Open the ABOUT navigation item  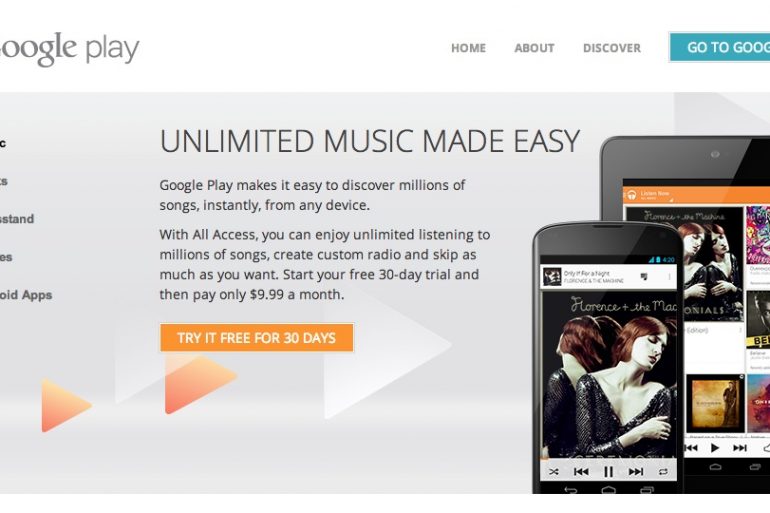[x=534, y=48]
